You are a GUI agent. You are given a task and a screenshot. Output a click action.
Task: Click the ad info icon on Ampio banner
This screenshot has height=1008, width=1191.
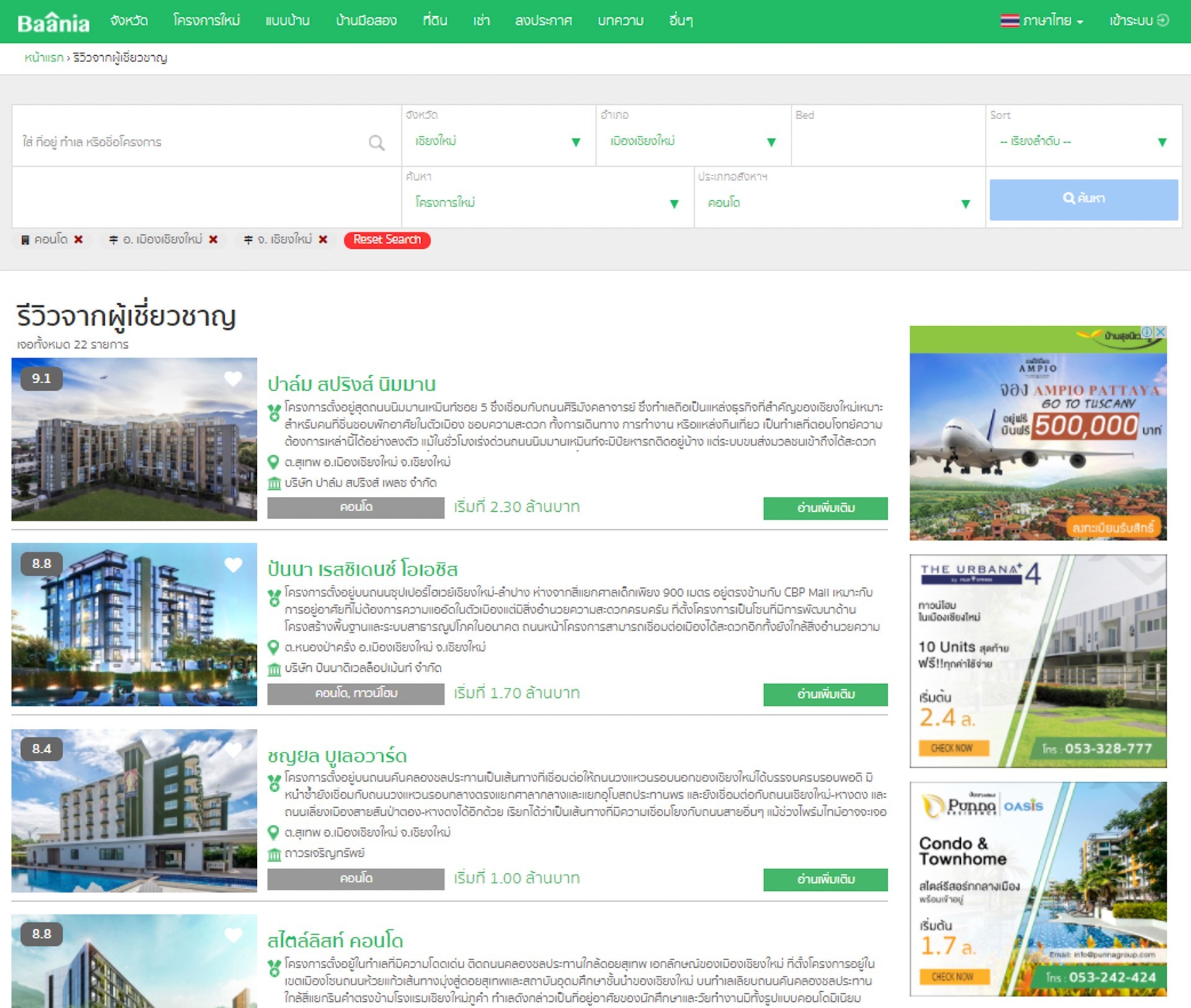tap(1148, 332)
